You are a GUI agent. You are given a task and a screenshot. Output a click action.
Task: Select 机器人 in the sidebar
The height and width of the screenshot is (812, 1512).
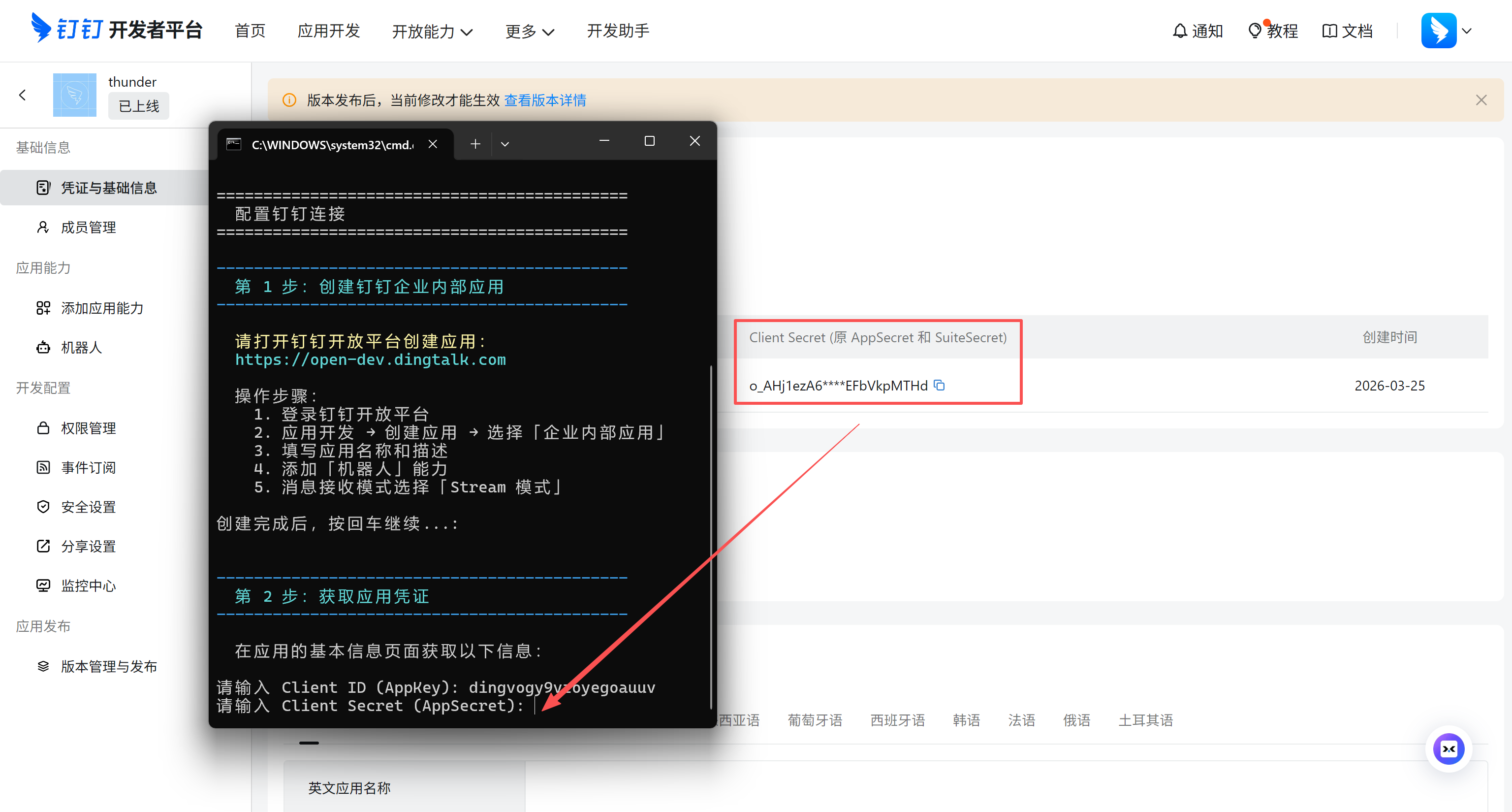(81, 348)
